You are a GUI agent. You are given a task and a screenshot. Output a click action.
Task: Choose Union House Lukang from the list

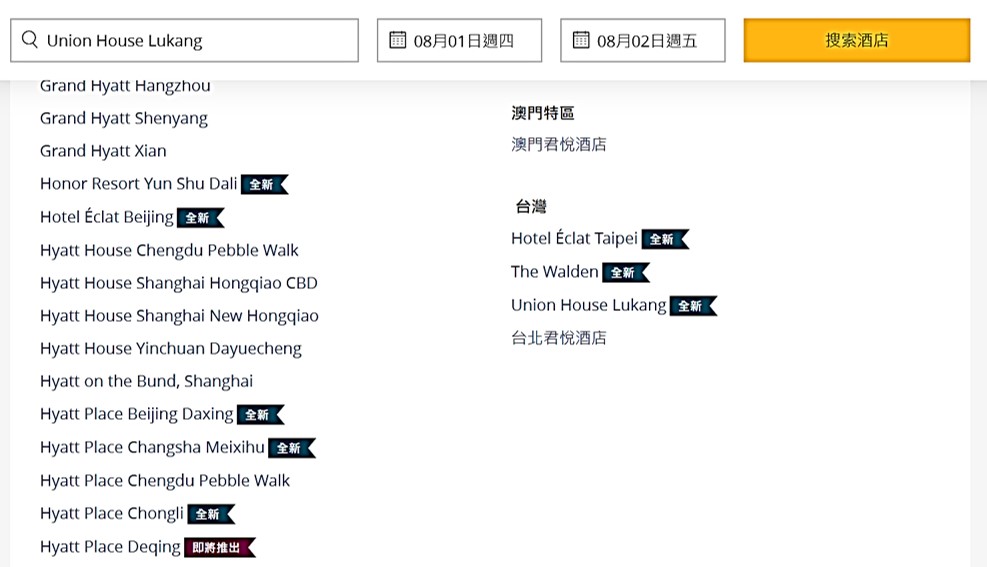tap(588, 305)
